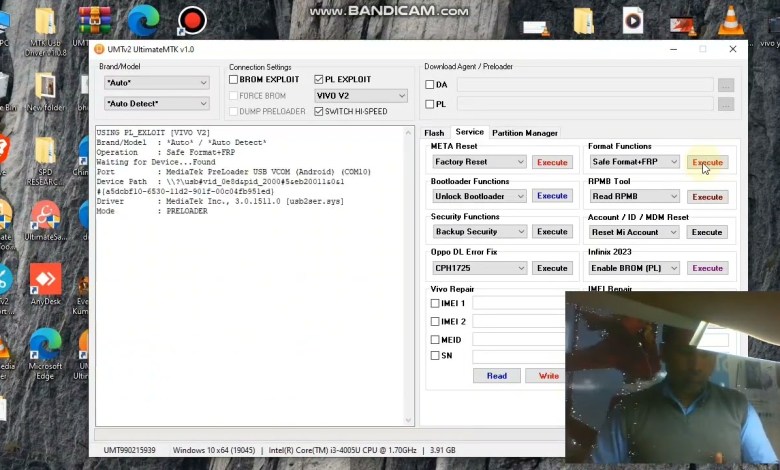Open the Brand *Auto* dropdown
The height and width of the screenshot is (470, 780).
(x=156, y=83)
